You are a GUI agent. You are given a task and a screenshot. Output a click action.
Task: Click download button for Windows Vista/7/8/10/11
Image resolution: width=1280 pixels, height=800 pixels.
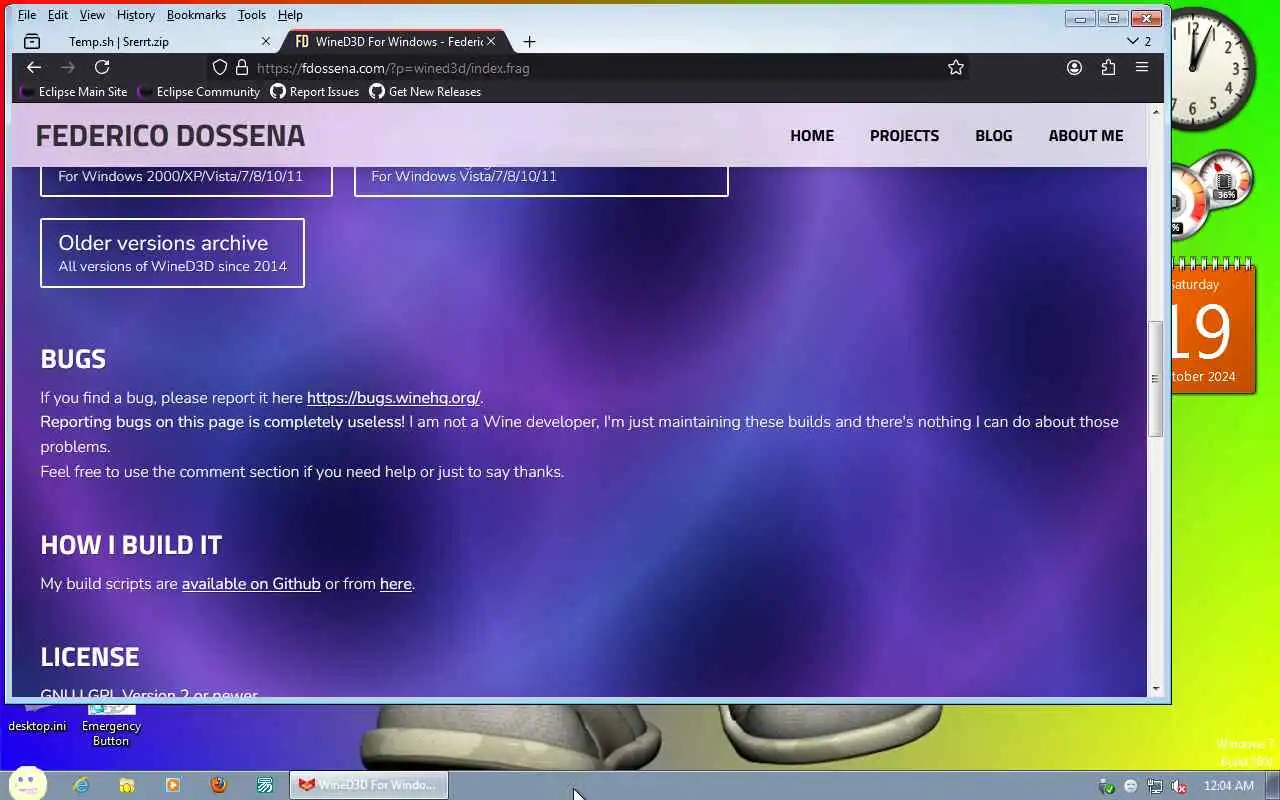(541, 180)
